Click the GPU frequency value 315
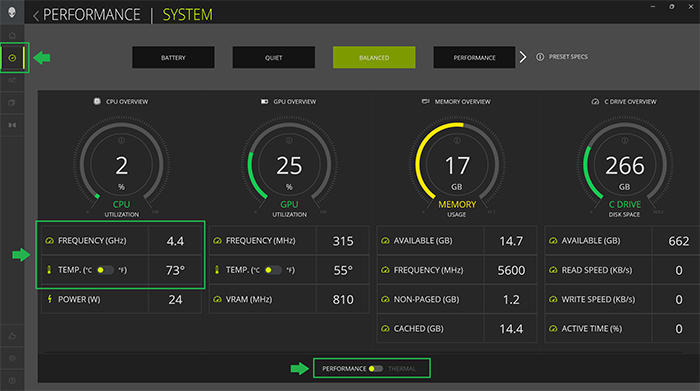The width and height of the screenshot is (700, 391). (x=343, y=241)
